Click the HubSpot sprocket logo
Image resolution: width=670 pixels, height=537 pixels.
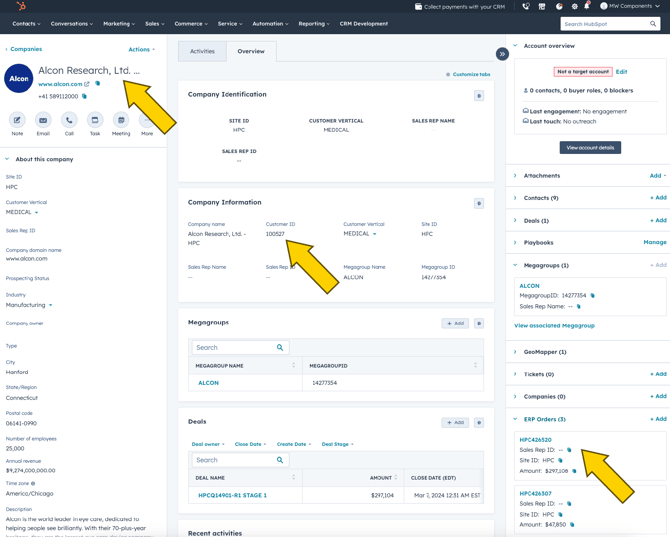point(21,7)
